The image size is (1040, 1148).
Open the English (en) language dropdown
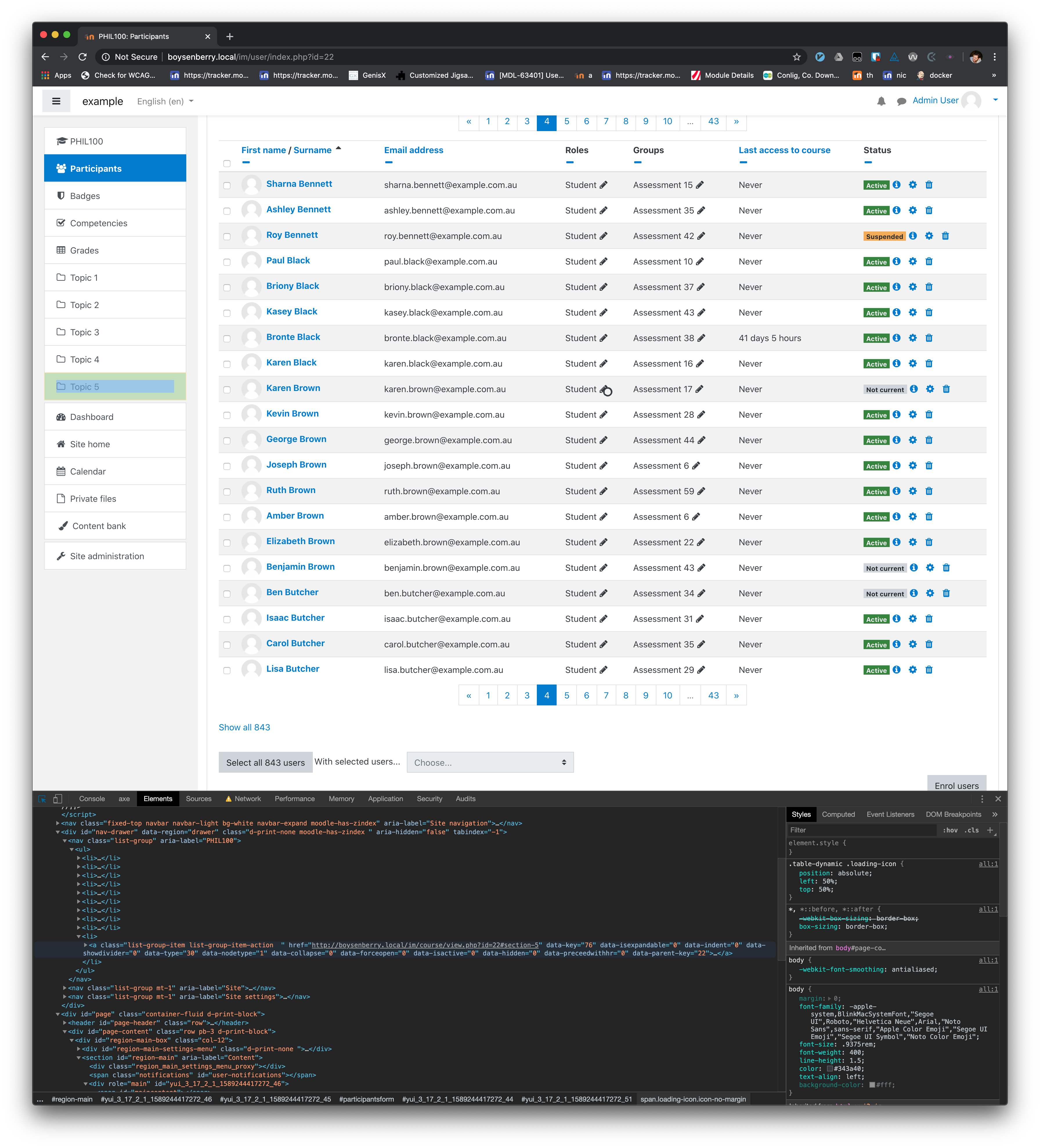point(165,101)
